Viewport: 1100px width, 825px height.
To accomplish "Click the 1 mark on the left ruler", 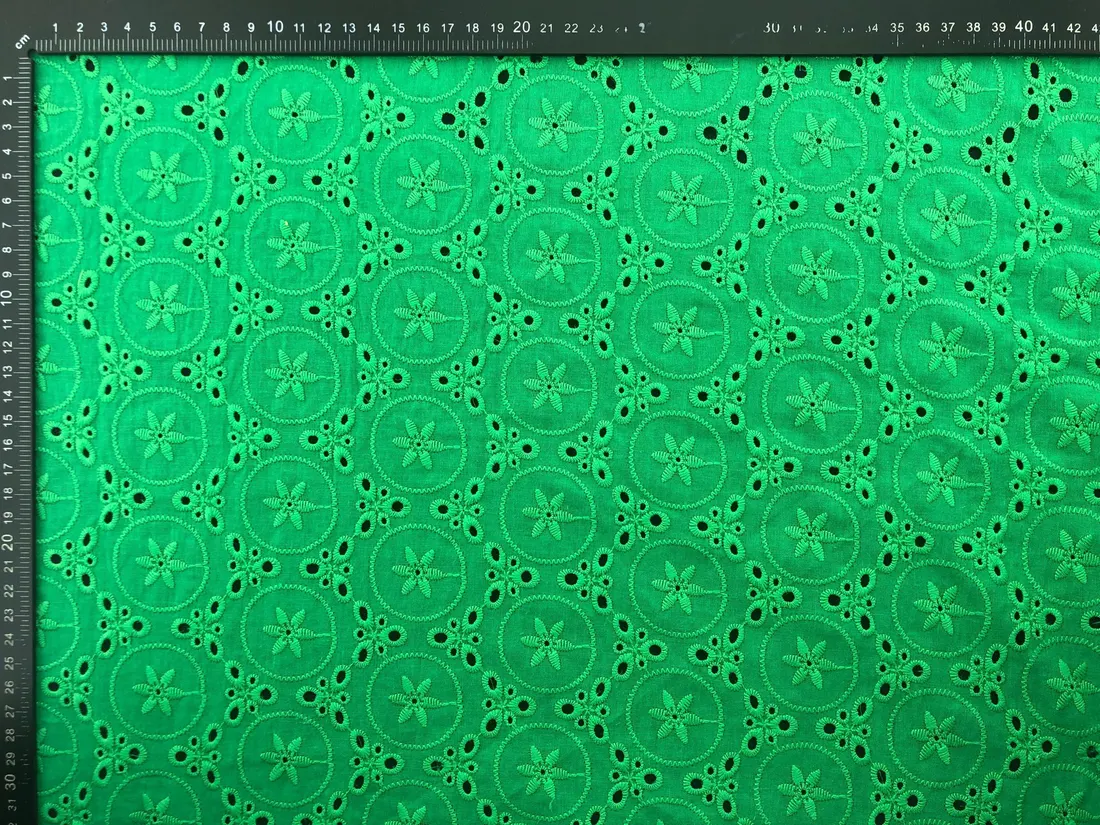I will tap(8, 78).
